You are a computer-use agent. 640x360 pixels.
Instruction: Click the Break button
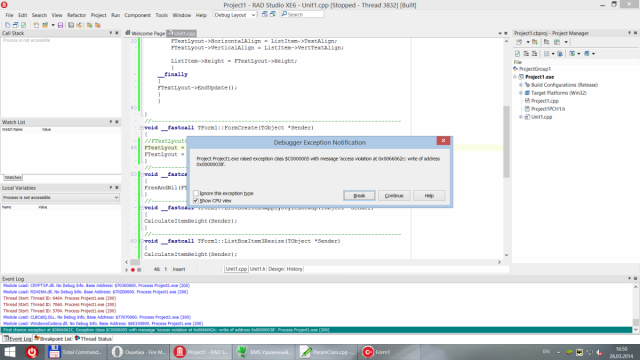tap(359, 196)
